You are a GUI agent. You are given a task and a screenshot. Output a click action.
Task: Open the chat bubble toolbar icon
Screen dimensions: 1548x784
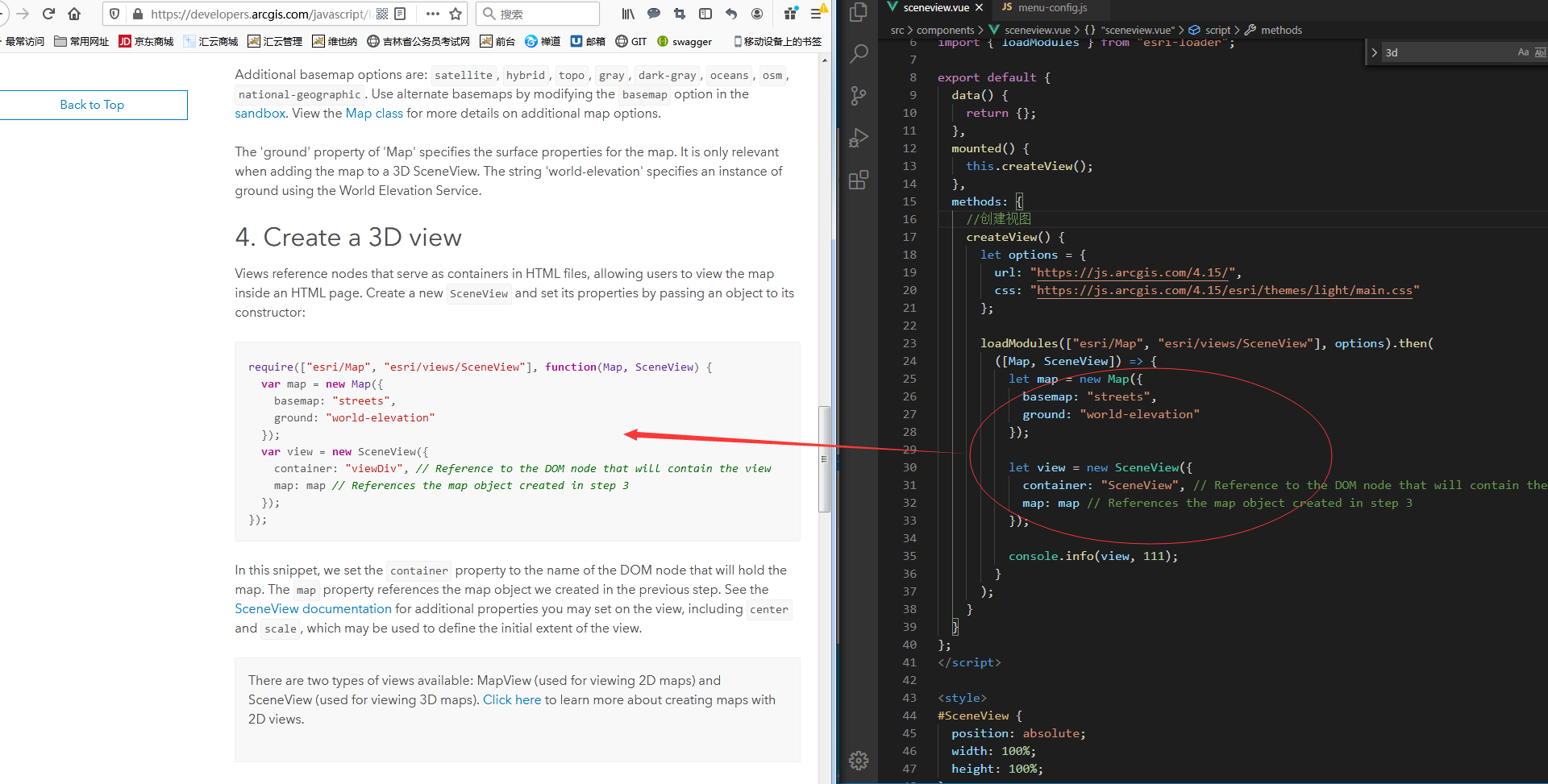tap(654, 14)
